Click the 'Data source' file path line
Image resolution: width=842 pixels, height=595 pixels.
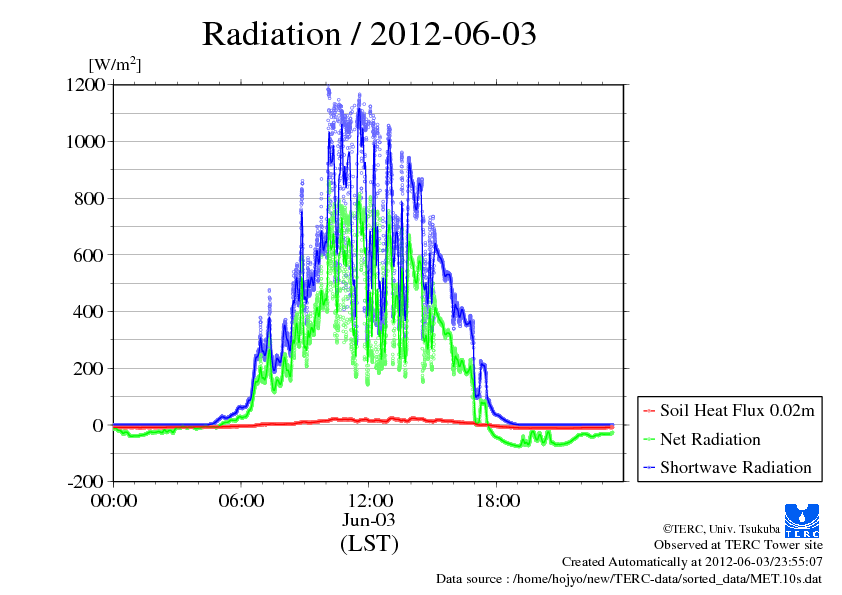coord(629,579)
